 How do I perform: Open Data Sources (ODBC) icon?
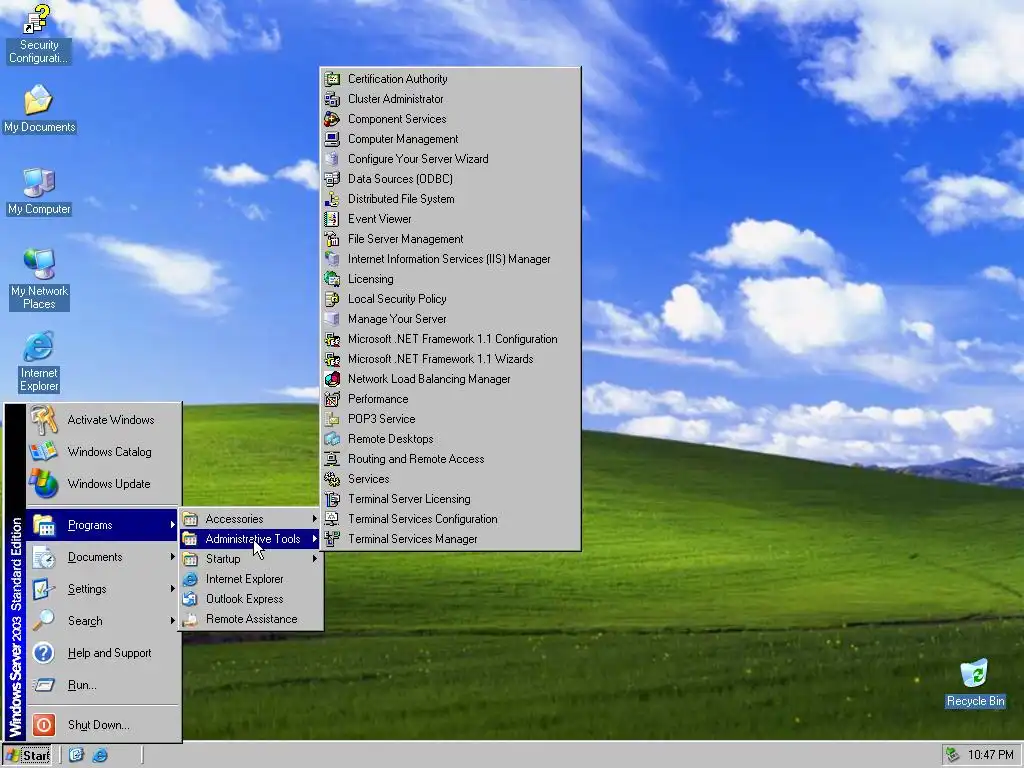[x=332, y=179]
